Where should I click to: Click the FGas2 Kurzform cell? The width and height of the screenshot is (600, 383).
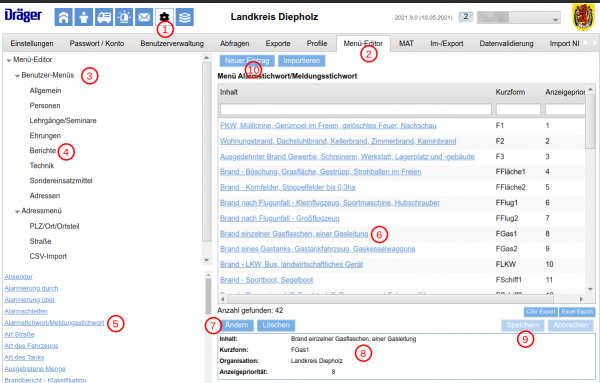pos(506,249)
